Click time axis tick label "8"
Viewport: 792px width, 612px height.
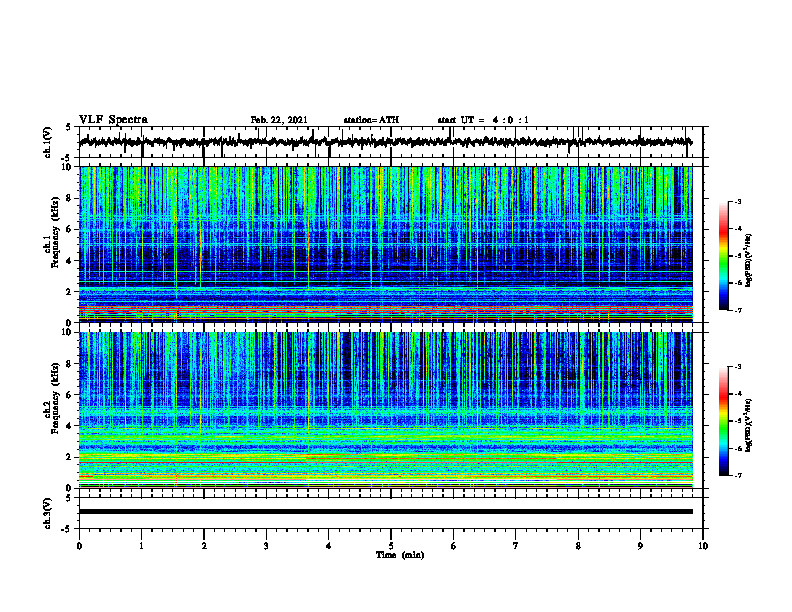578,546
